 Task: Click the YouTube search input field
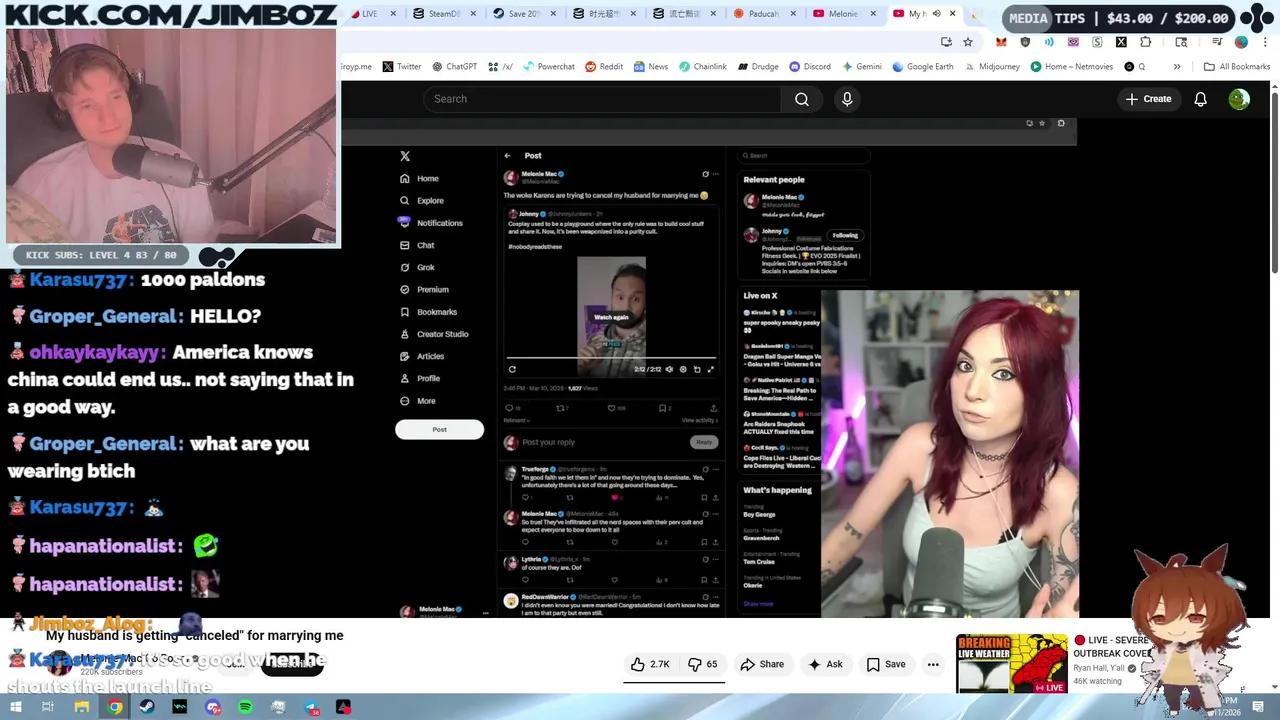point(602,99)
